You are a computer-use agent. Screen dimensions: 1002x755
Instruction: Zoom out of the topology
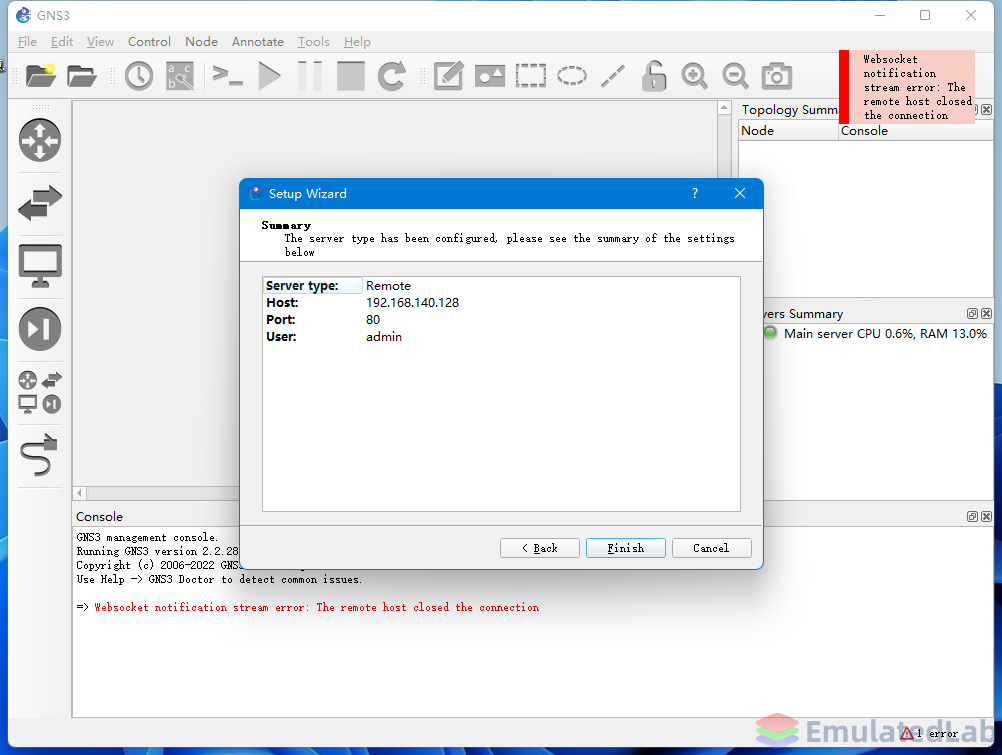(736, 76)
